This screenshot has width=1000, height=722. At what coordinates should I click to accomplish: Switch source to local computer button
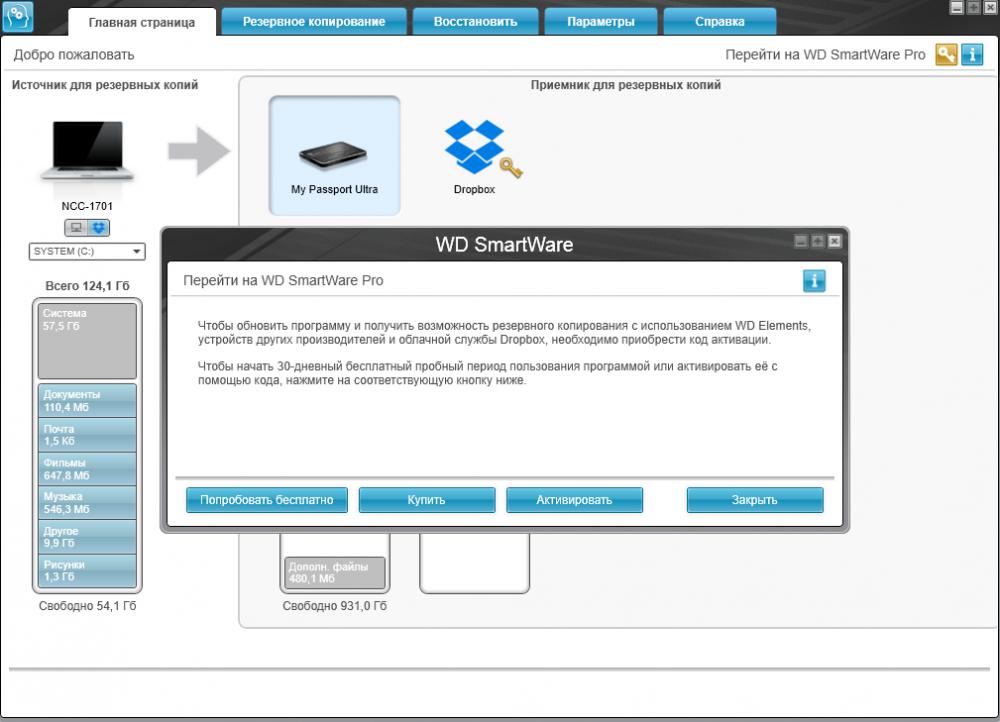click(x=76, y=227)
